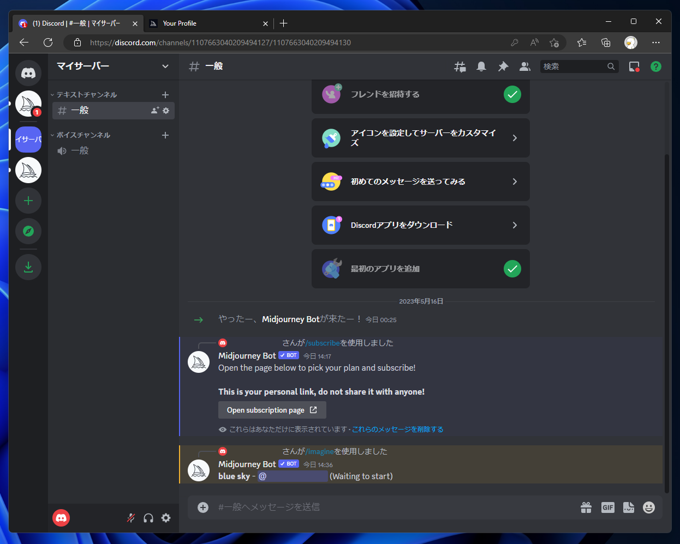
Task: Switch to the Discord browser tab
Action: [77, 23]
